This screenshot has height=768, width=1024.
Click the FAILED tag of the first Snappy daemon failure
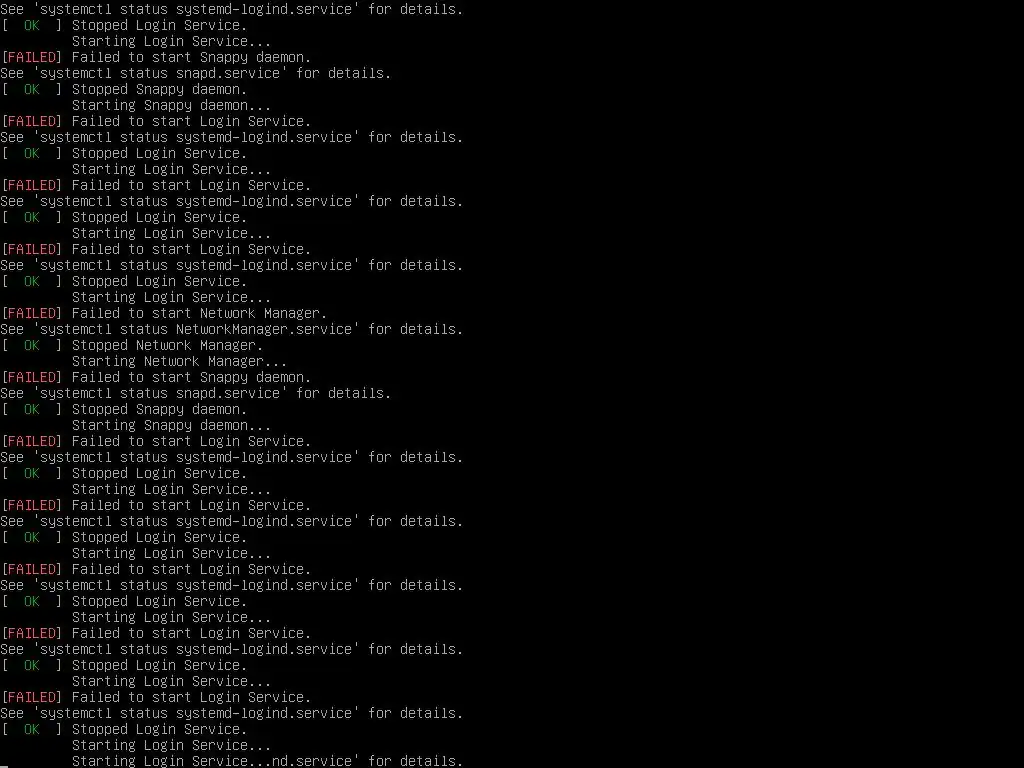pyautogui.click(x=31, y=57)
